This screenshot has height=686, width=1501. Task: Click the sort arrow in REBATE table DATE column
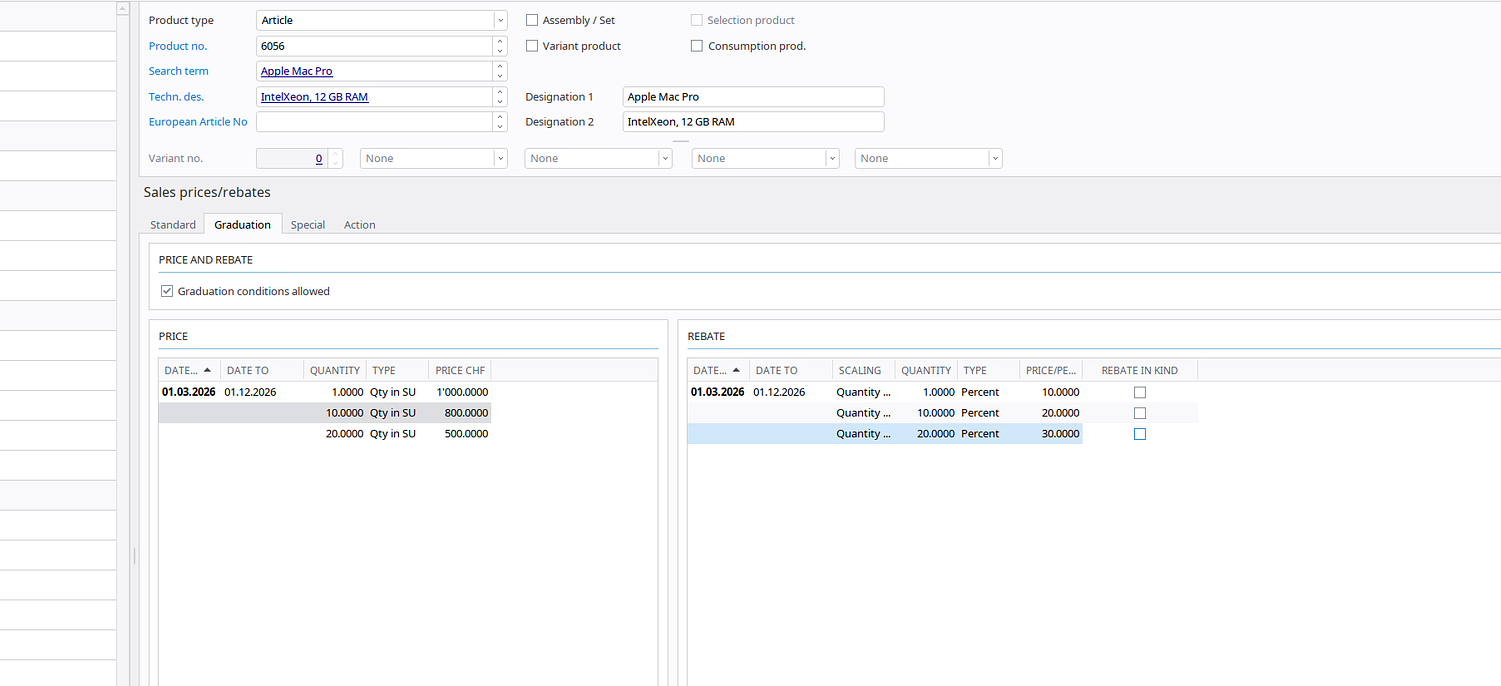click(x=736, y=370)
